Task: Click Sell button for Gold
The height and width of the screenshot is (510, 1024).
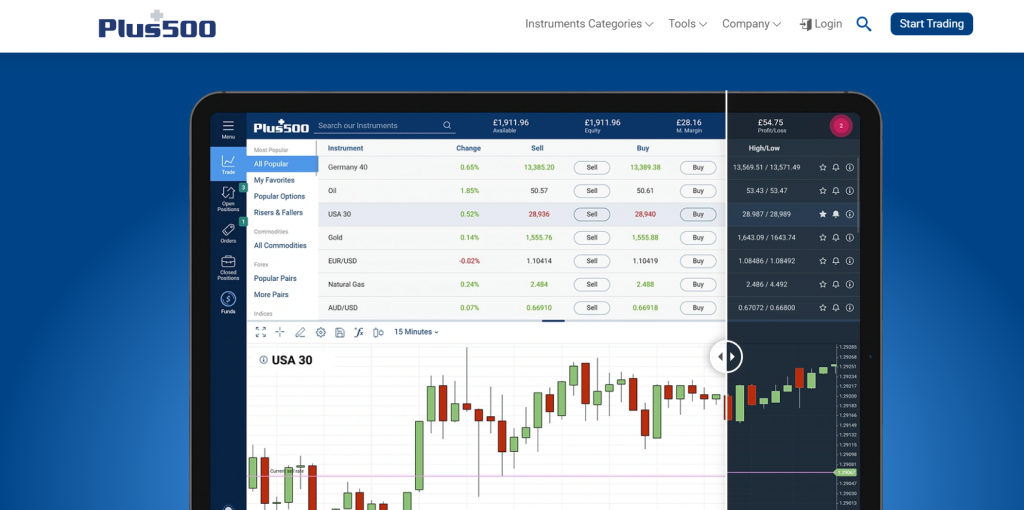Action: (x=592, y=238)
